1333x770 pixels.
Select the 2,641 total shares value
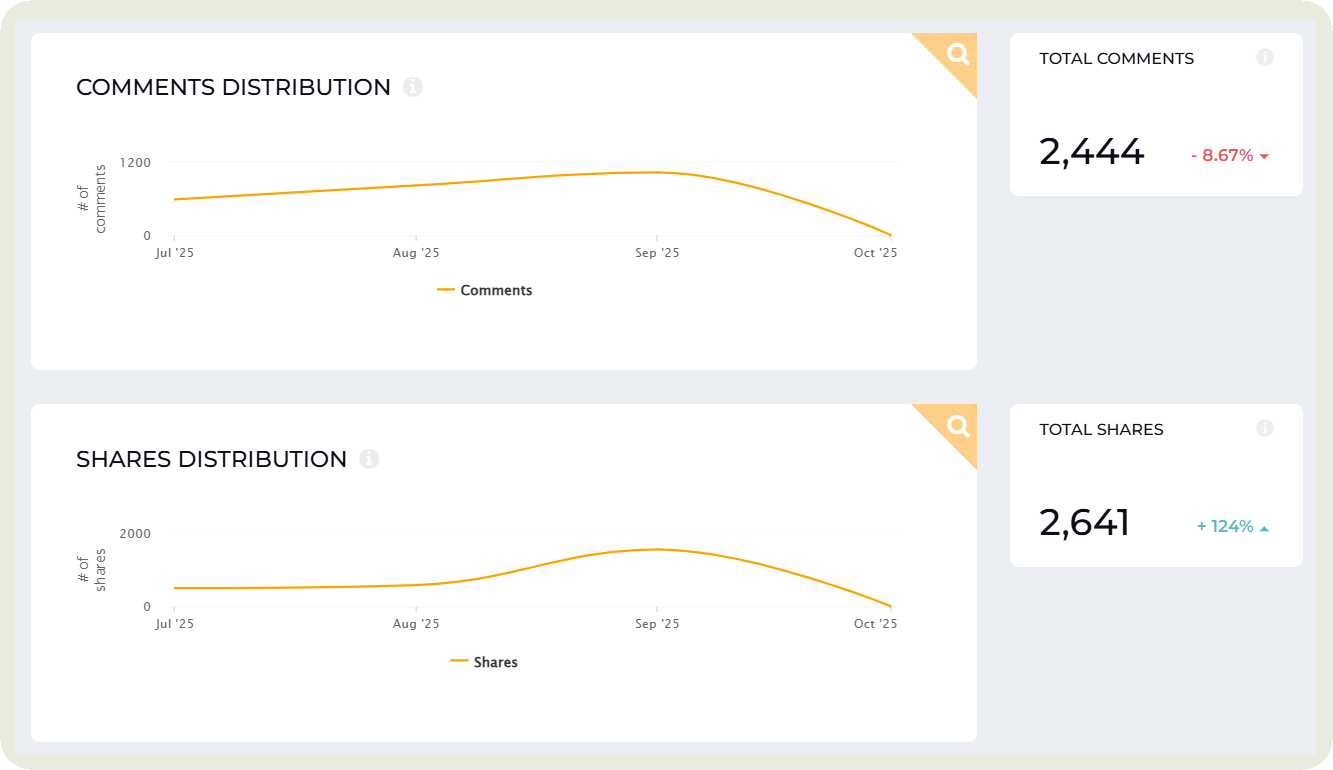(x=1084, y=523)
